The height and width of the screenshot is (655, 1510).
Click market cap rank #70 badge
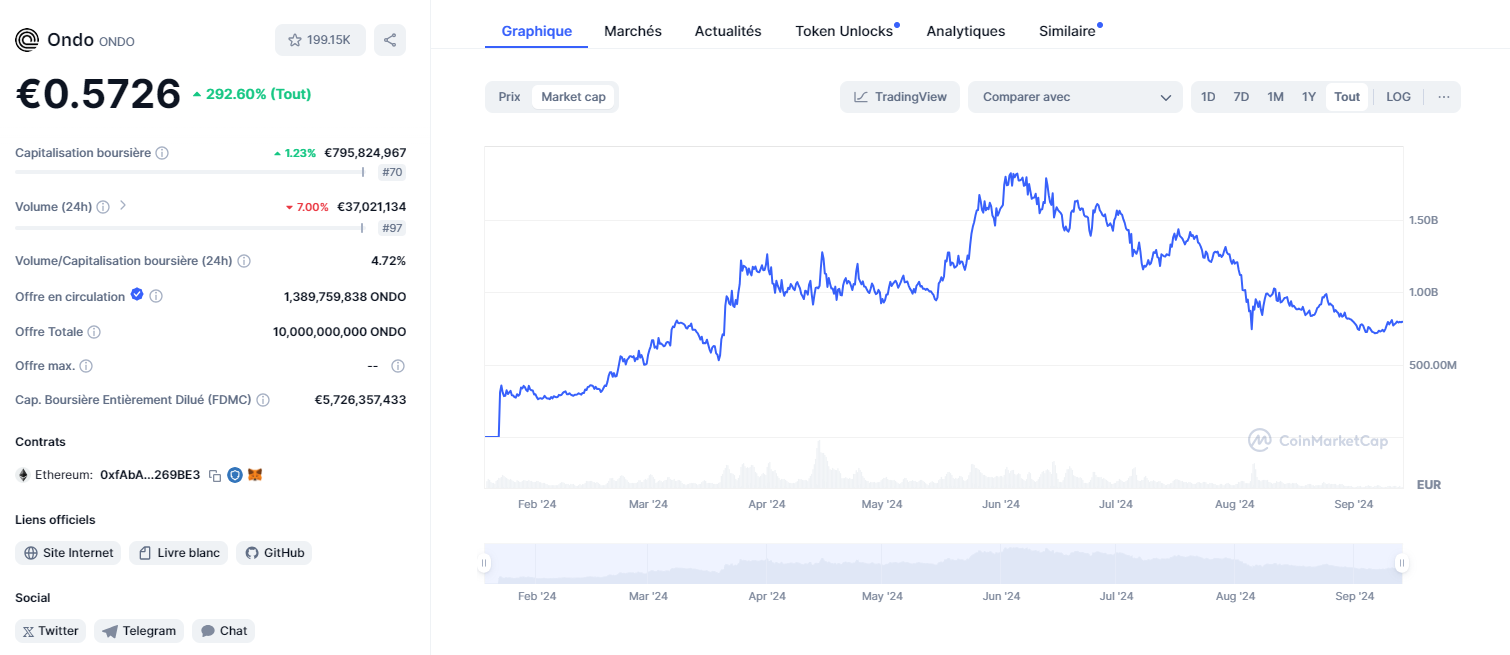[392, 172]
